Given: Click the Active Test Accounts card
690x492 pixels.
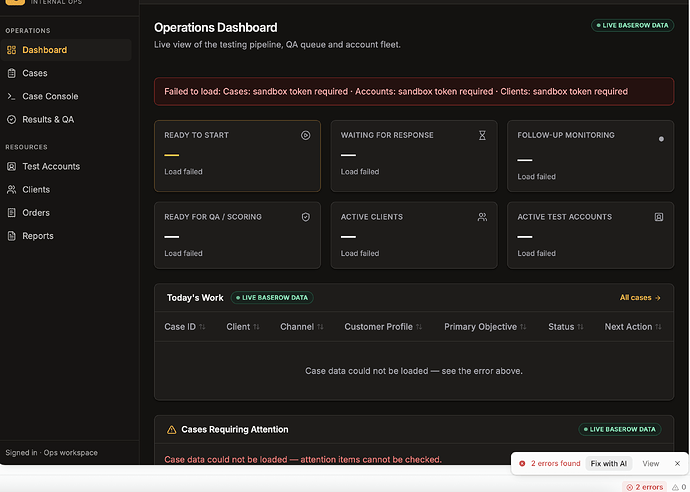Looking at the screenshot, I should pyautogui.click(x=590, y=235).
